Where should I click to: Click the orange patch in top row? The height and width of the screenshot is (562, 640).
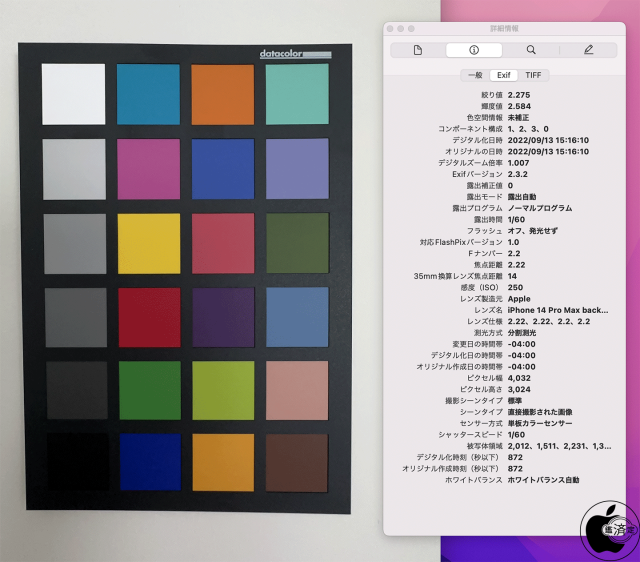point(223,94)
